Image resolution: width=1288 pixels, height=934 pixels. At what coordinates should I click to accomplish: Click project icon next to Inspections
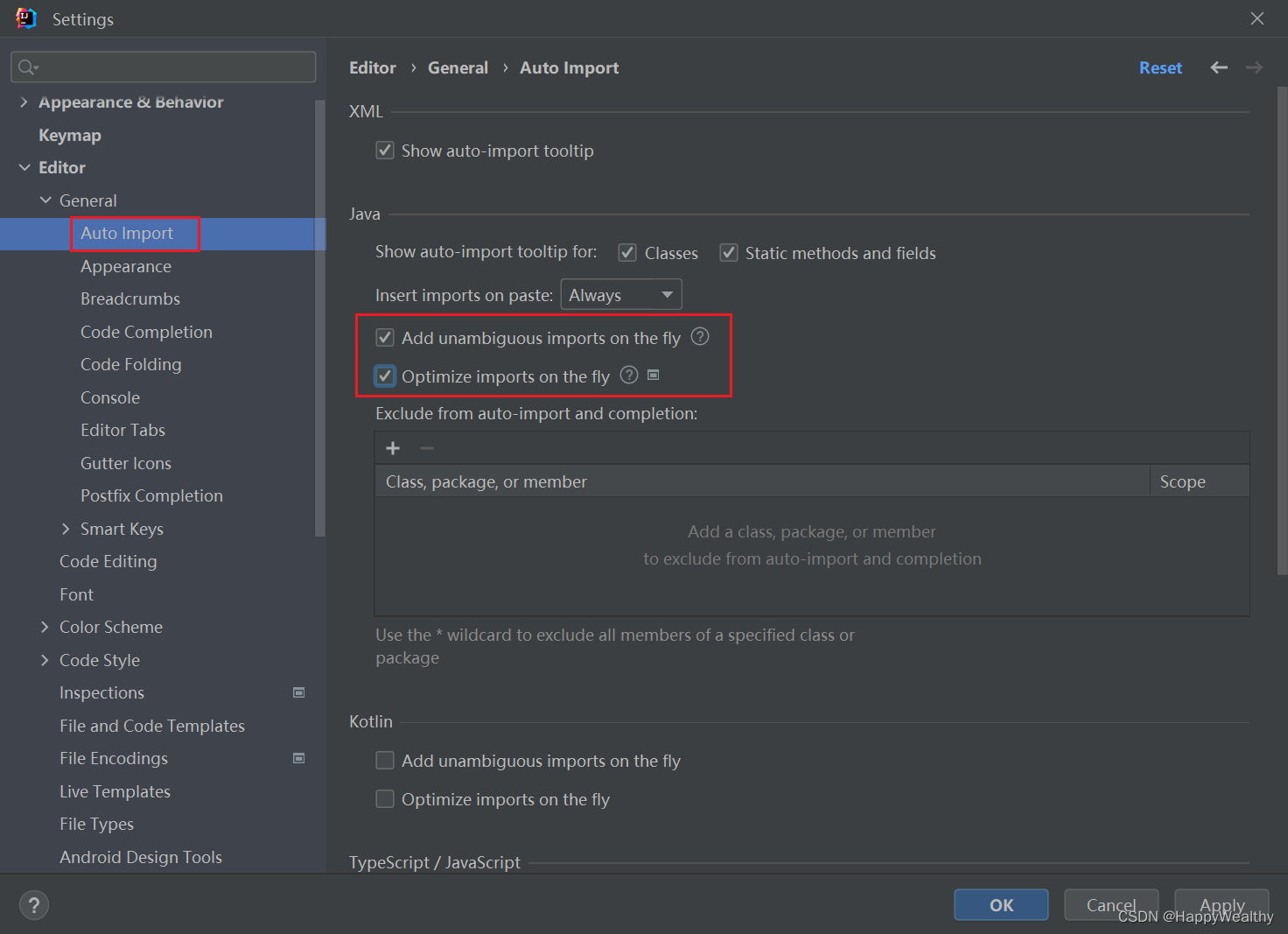click(299, 692)
